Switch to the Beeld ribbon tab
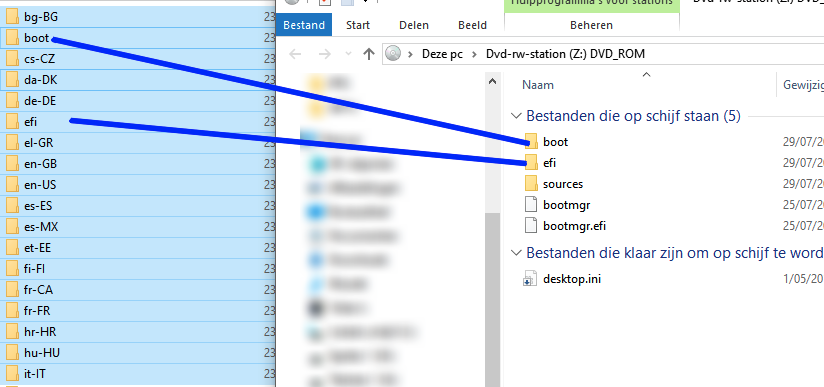 pyautogui.click(x=472, y=25)
